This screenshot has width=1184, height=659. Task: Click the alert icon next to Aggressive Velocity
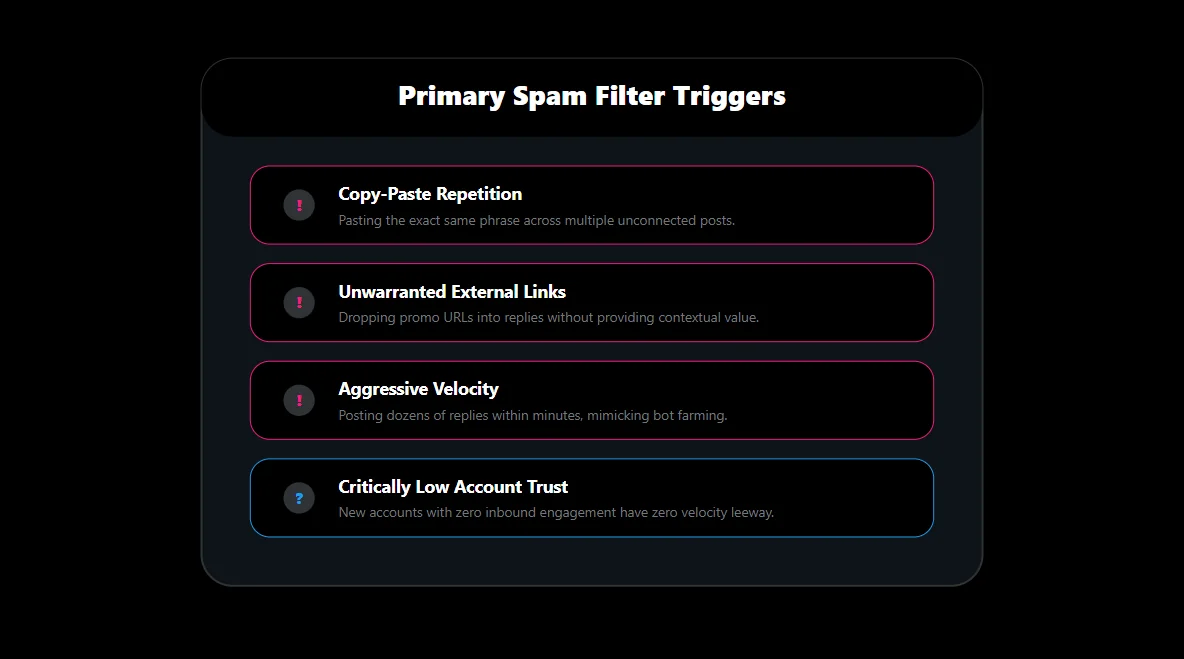(298, 400)
